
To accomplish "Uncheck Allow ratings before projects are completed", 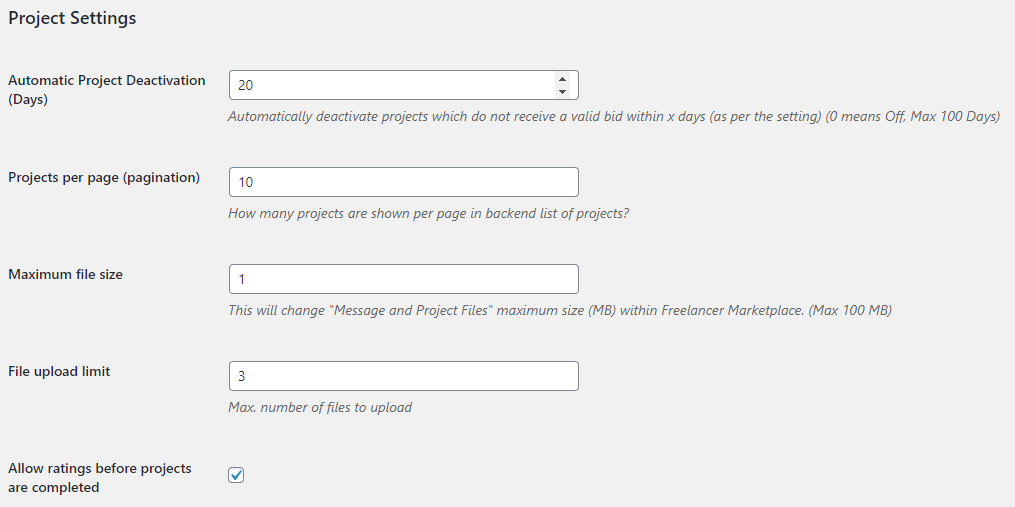I will coord(236,475).
